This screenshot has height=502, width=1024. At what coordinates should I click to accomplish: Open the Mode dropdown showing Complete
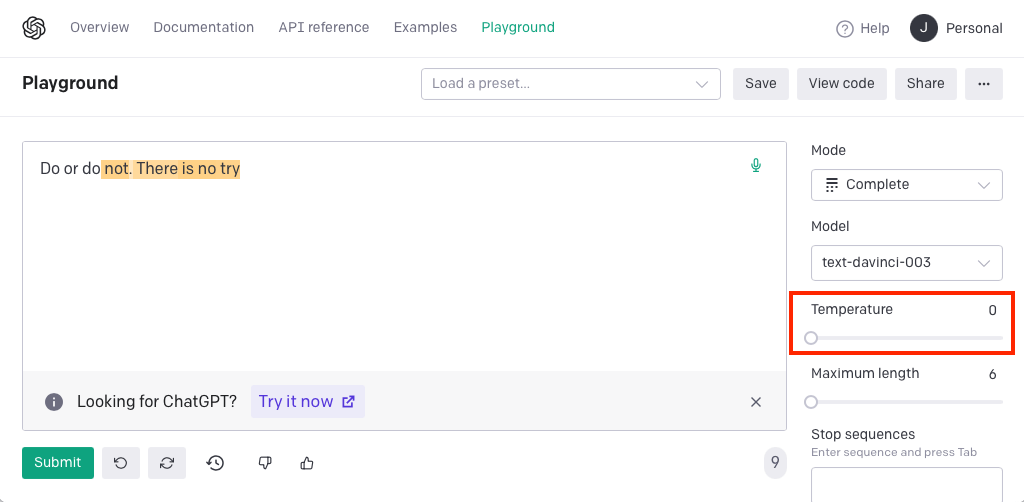(x=906, y=185)
